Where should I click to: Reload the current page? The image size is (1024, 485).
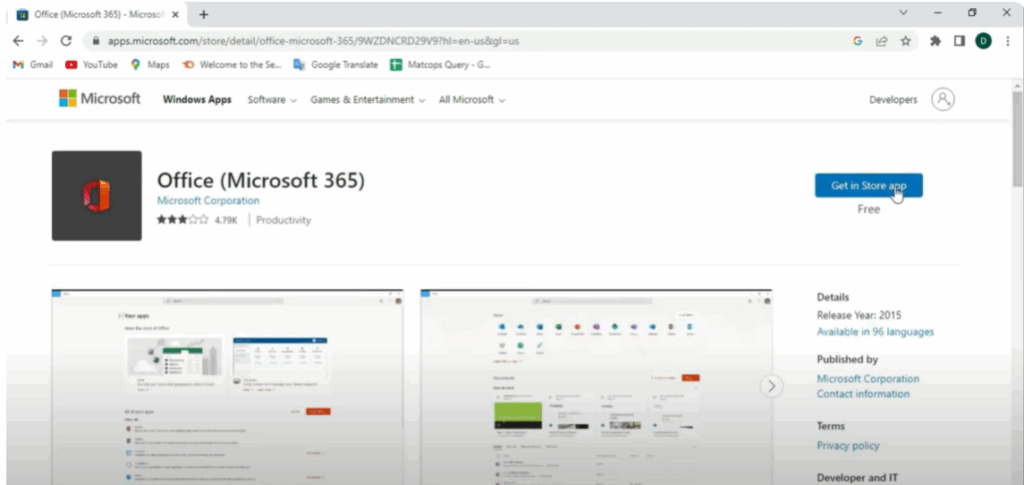(x=65, y=40)
